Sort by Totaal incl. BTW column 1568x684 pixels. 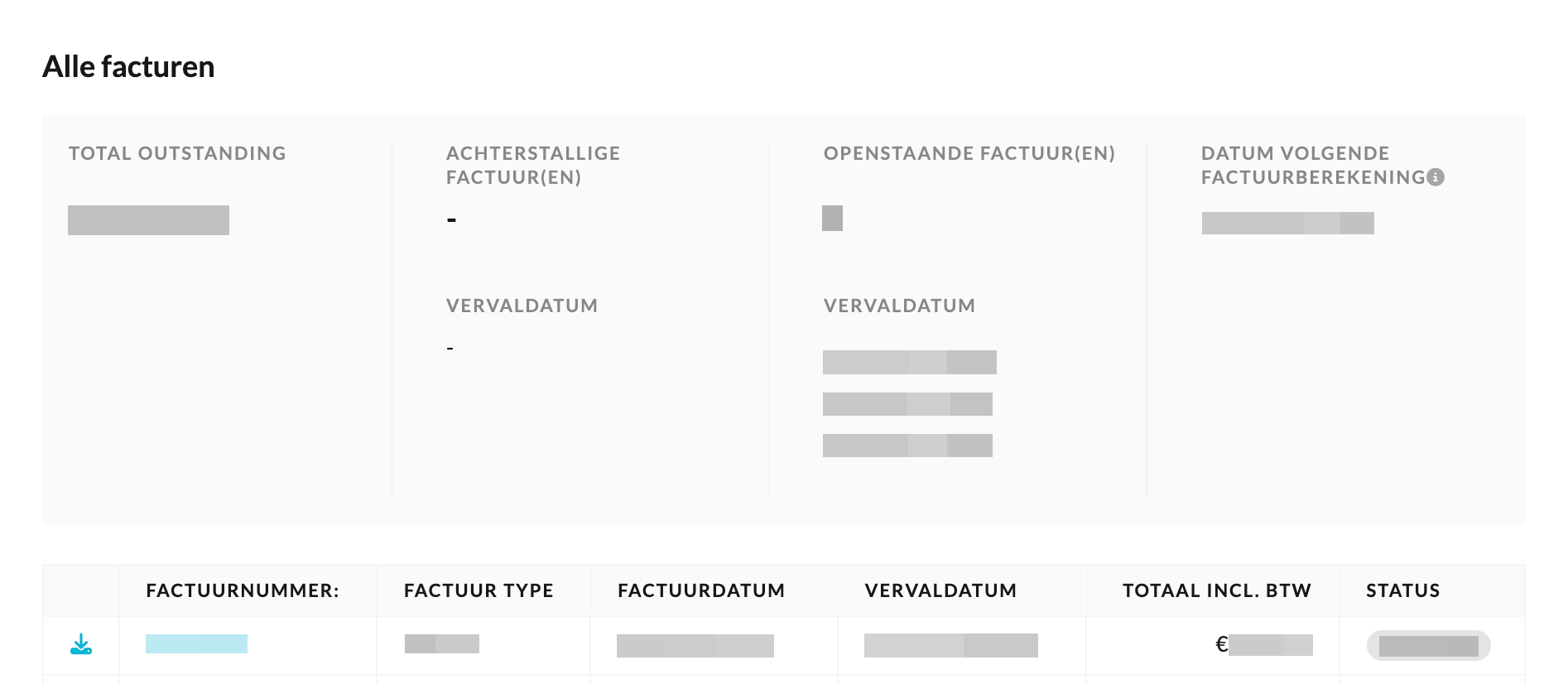(x=1217, y=590)
